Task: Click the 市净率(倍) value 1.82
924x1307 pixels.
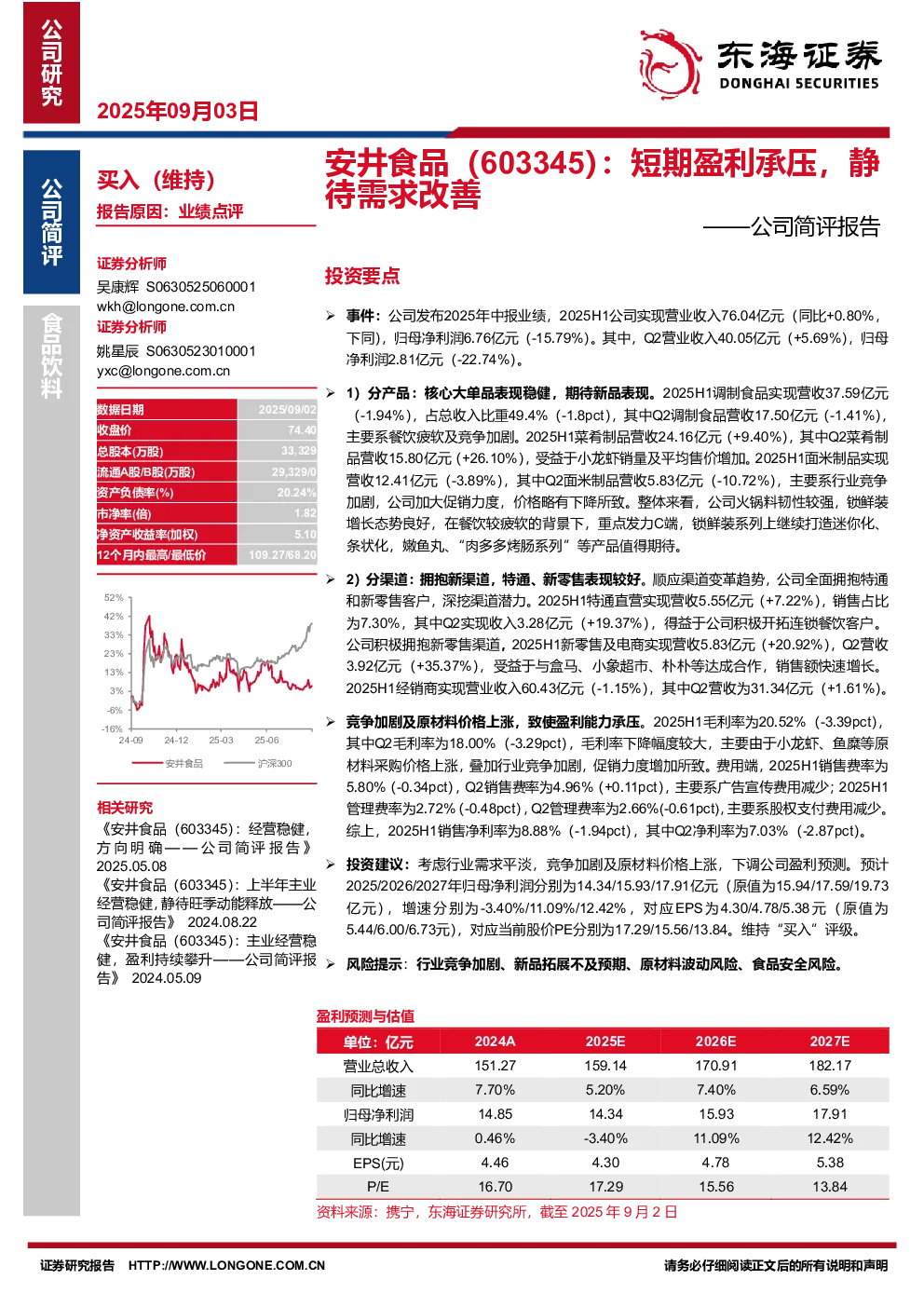Action: pos(305,513)
